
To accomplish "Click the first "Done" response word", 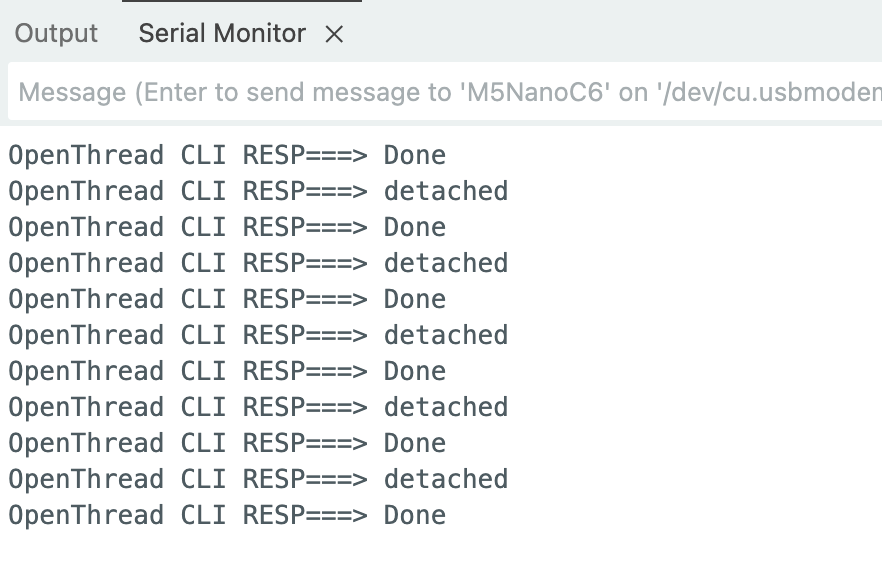I will (415, 155).
